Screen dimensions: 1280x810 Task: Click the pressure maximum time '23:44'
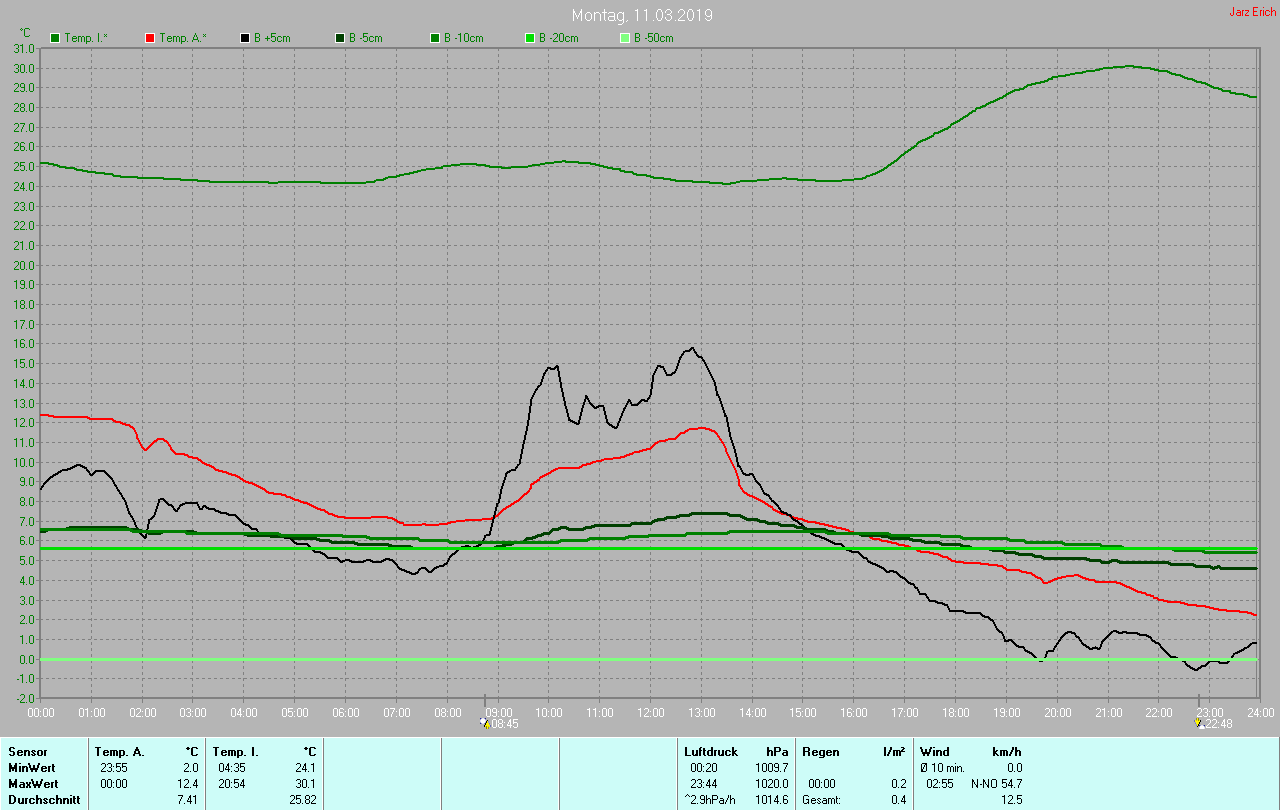[704, 783]
